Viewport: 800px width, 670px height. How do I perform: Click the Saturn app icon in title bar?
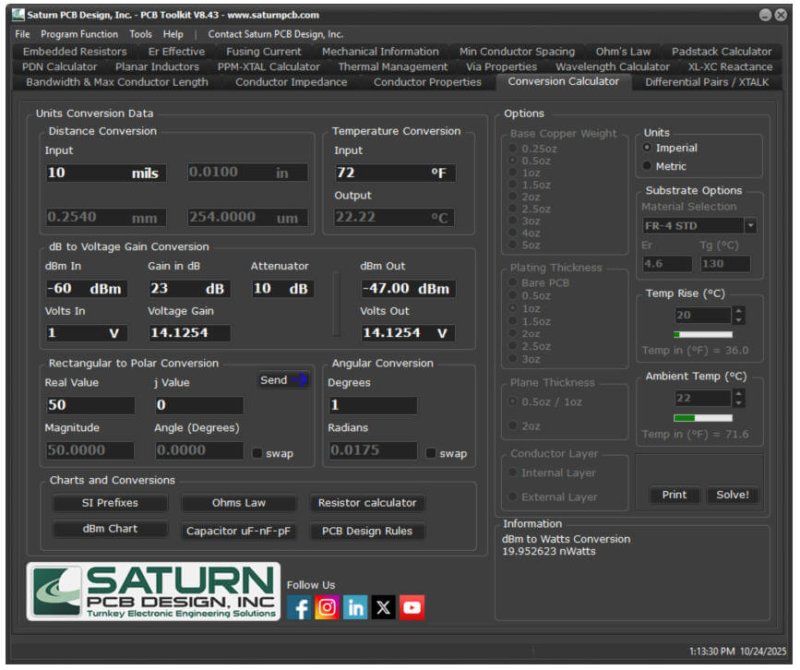coord(18,14)
